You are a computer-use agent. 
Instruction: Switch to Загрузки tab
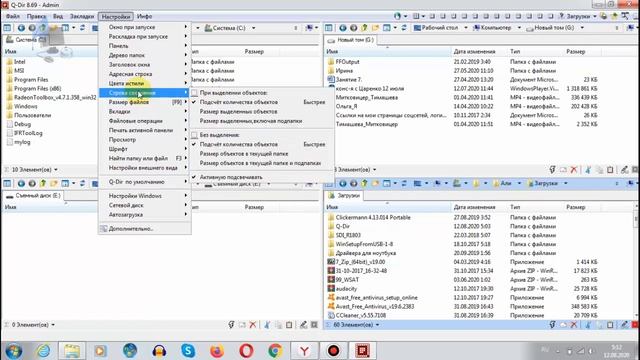click(344, 196)
